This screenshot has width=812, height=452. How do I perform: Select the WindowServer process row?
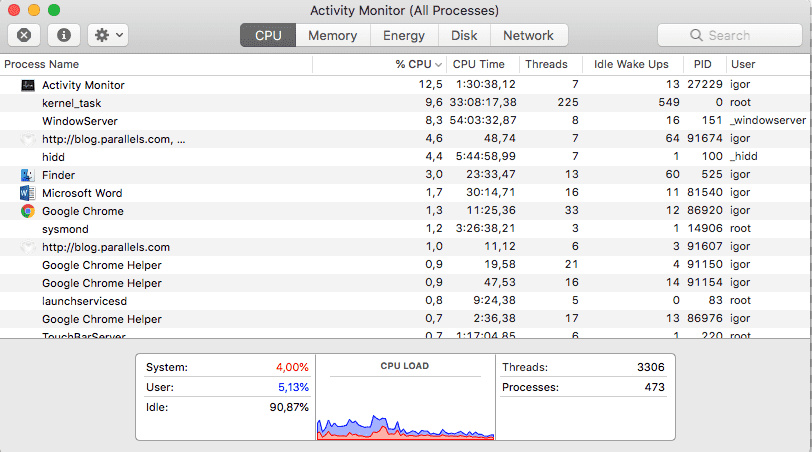tap(404, 121)
